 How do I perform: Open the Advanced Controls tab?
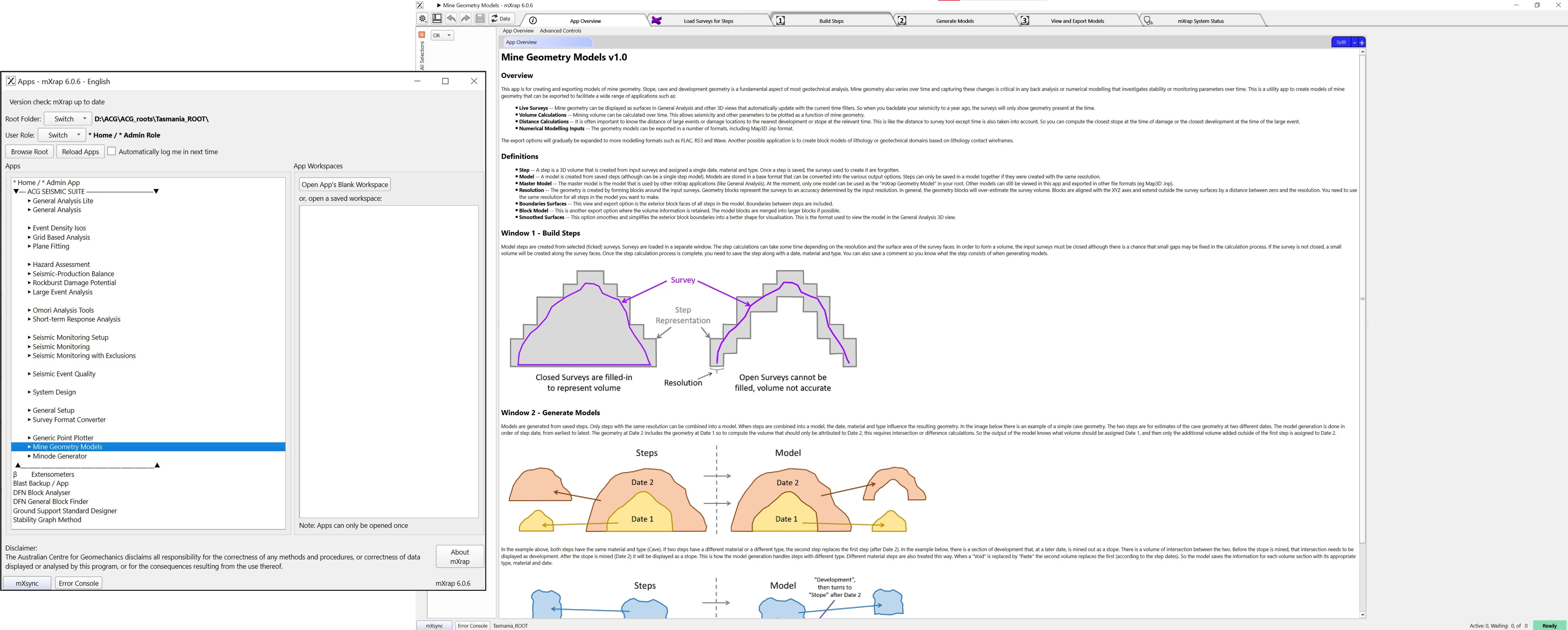560,31
